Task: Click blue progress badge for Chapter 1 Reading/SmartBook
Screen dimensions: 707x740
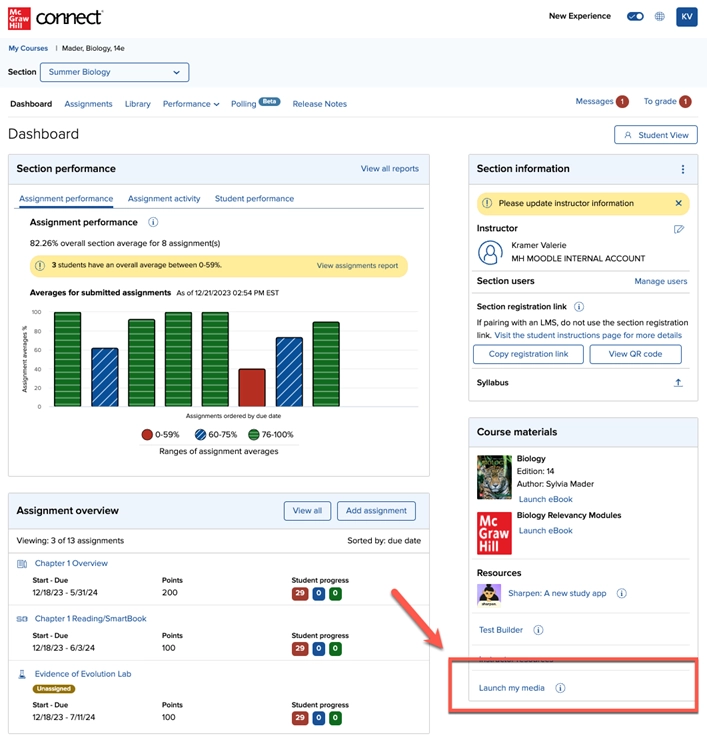Action: (319, 649)
